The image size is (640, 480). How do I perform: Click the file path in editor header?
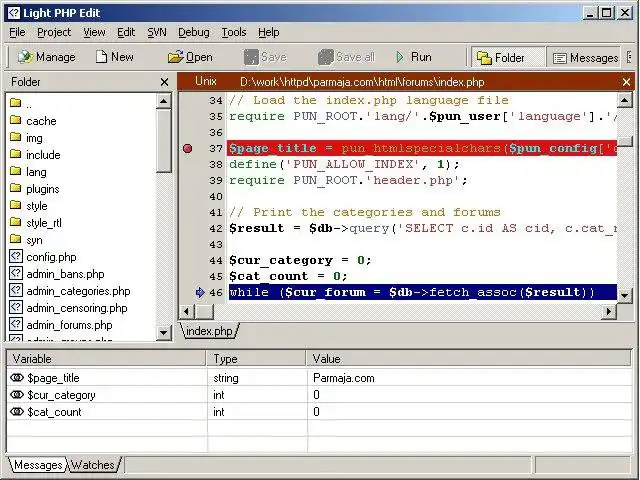tap(362, 82)
